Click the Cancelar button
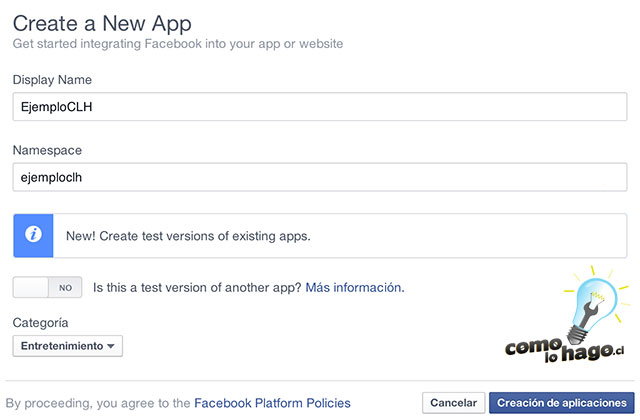The image size is (640, 420). [x=453, y=403]
